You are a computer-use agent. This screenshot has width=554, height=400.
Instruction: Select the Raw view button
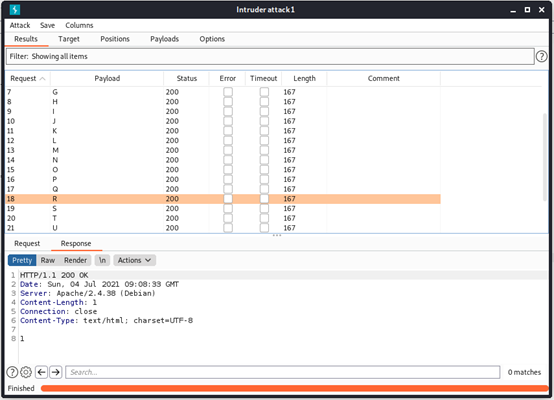point(48,260)
